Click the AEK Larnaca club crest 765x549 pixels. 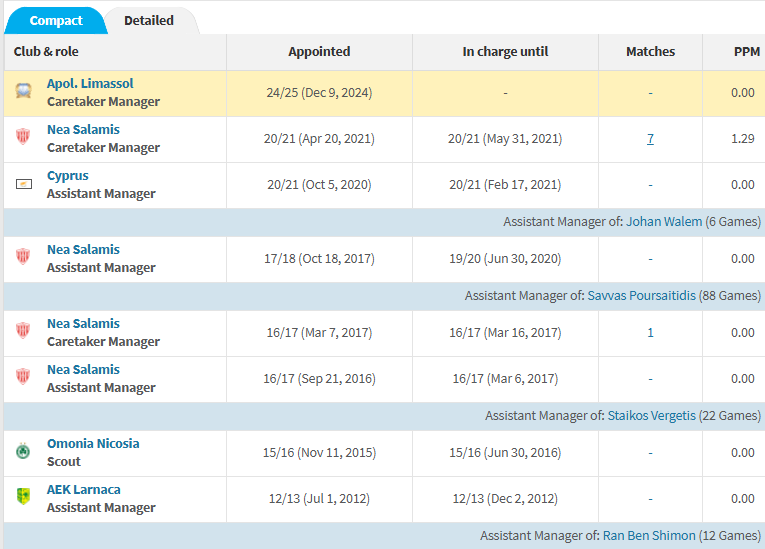[x=23, y=496]
